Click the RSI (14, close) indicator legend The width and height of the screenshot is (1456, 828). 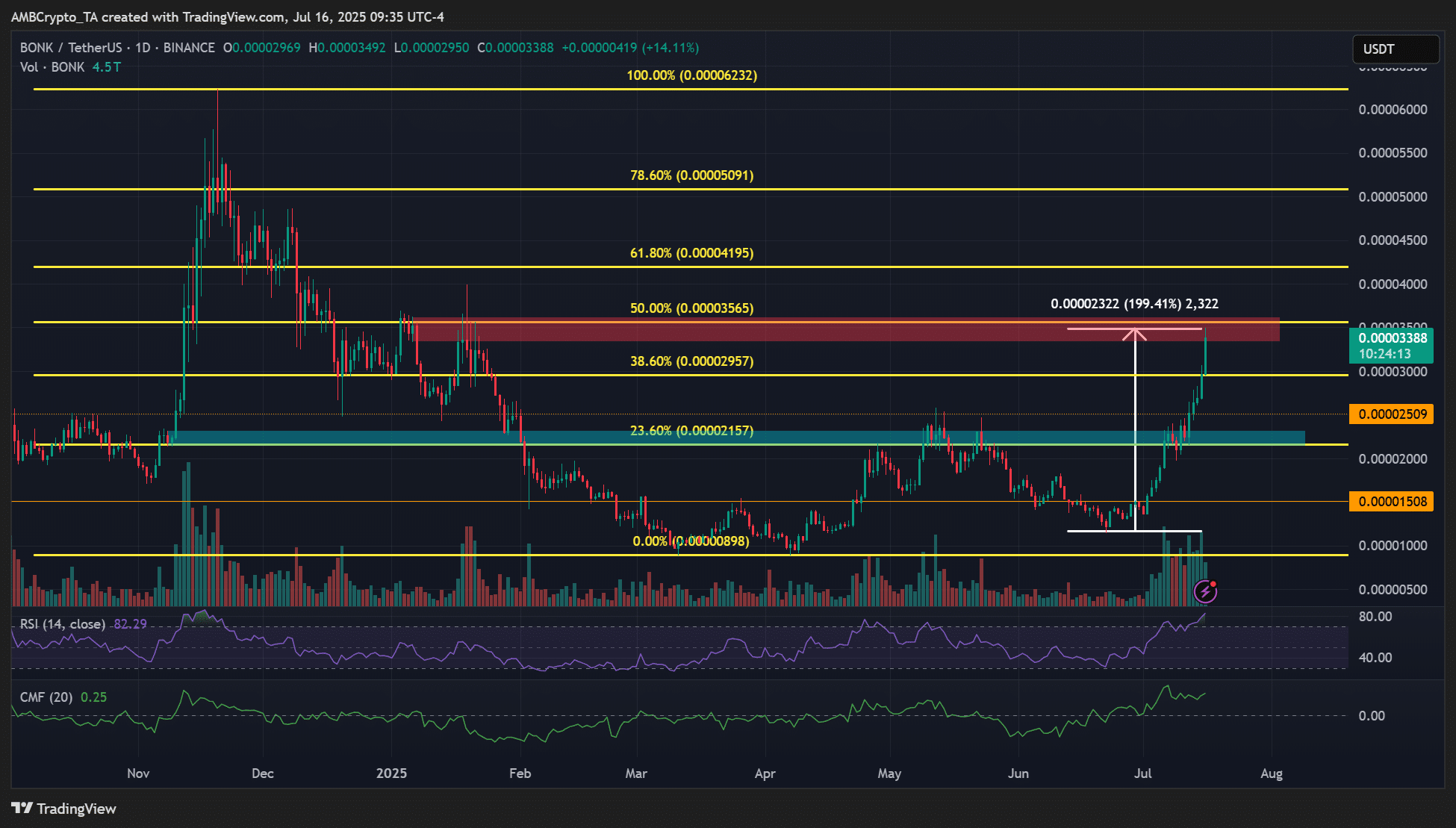63,624
